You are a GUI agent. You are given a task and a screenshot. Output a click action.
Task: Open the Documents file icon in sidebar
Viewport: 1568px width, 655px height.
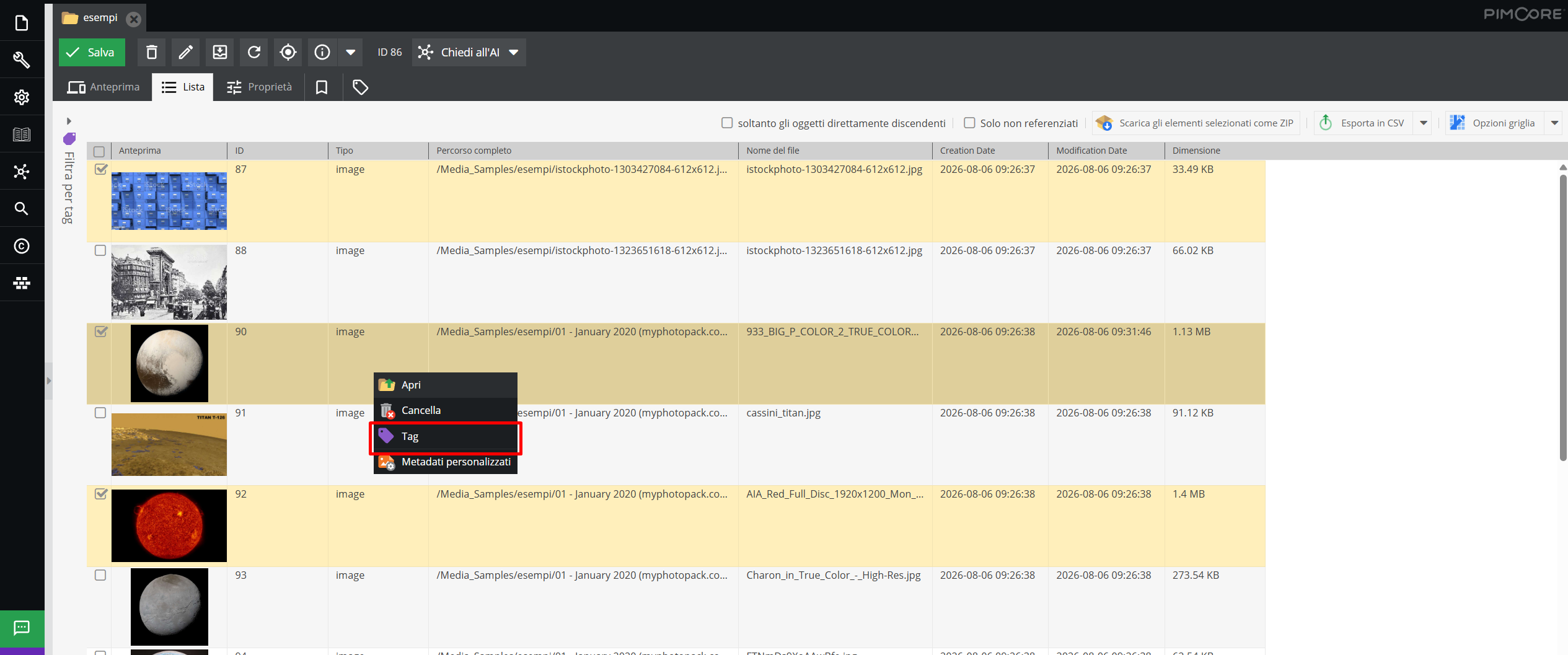[x=22, y=23]
